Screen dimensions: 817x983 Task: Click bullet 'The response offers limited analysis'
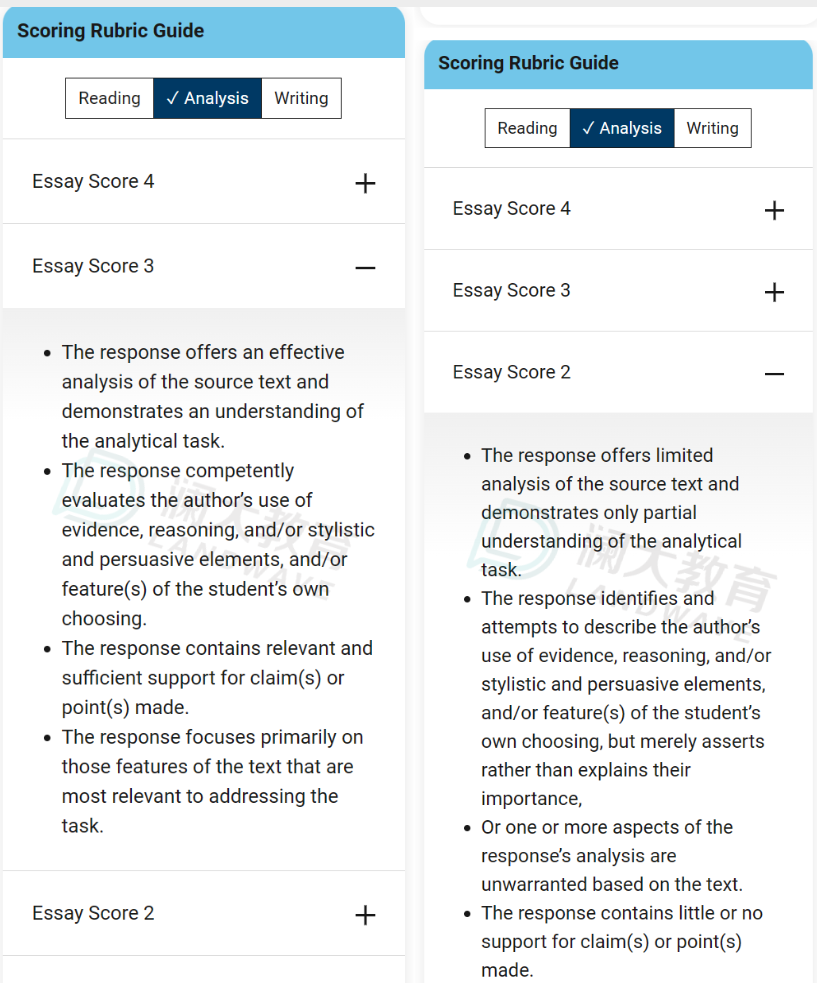pyautogui.click(x=611, y=512)
